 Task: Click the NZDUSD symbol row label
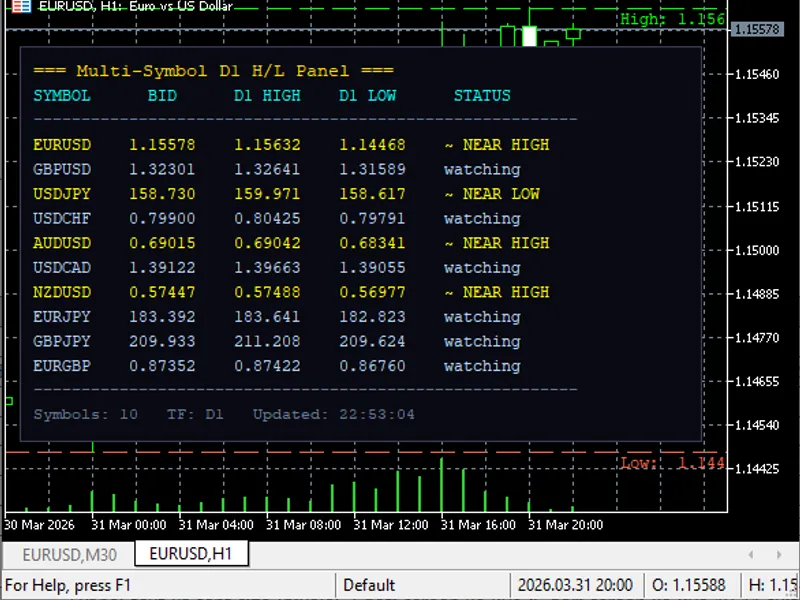tap(62, 292)
